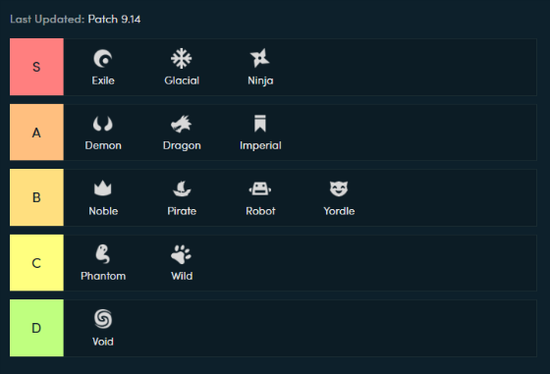Click the green D tier block

[x=37, y=328]
